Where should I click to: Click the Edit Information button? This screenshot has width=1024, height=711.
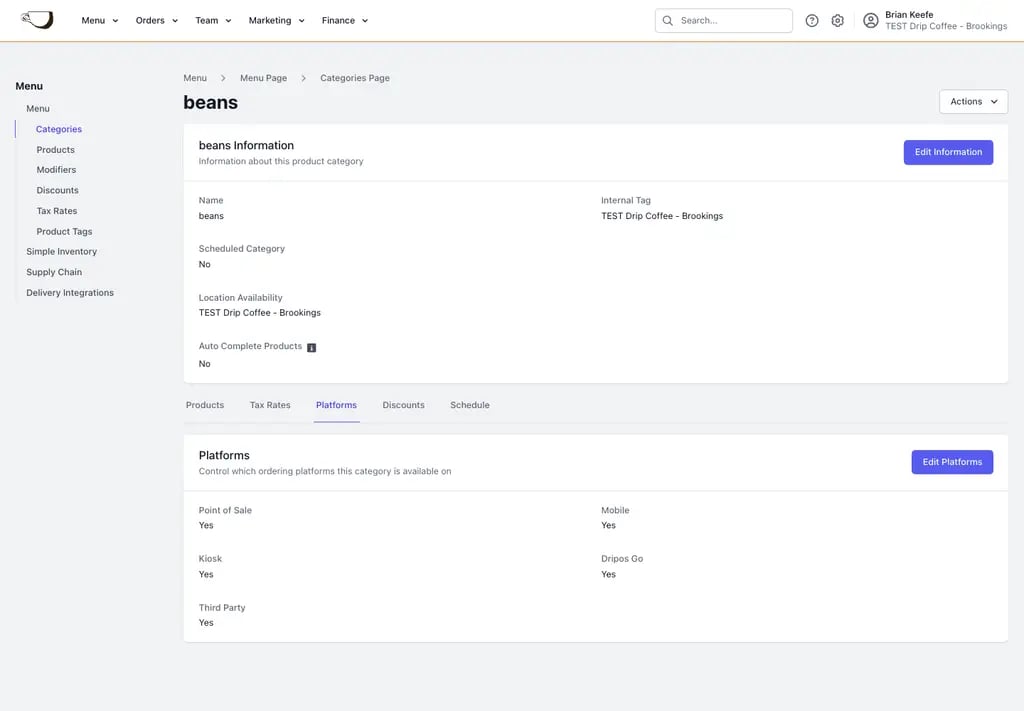pyautogui.click(x=948, y=152)
